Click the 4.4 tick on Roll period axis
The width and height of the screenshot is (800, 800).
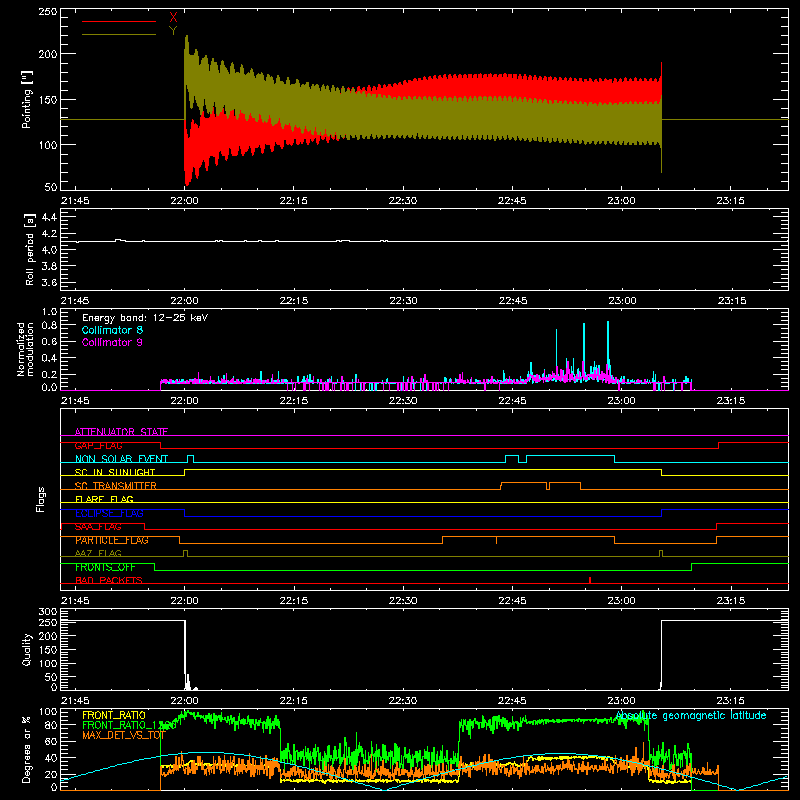49,217
